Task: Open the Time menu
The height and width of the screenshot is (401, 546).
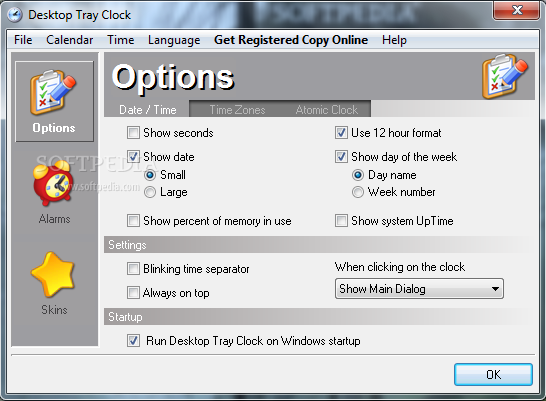Action: (120, 40)
